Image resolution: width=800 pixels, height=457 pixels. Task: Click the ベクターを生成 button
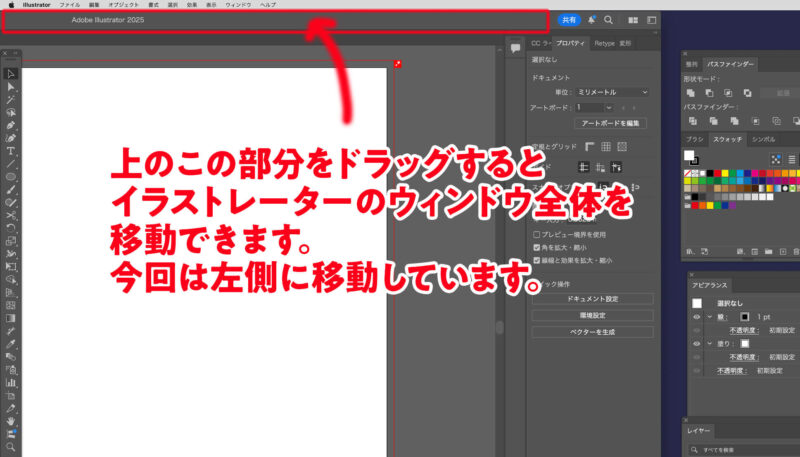click(x=592, y=332)
